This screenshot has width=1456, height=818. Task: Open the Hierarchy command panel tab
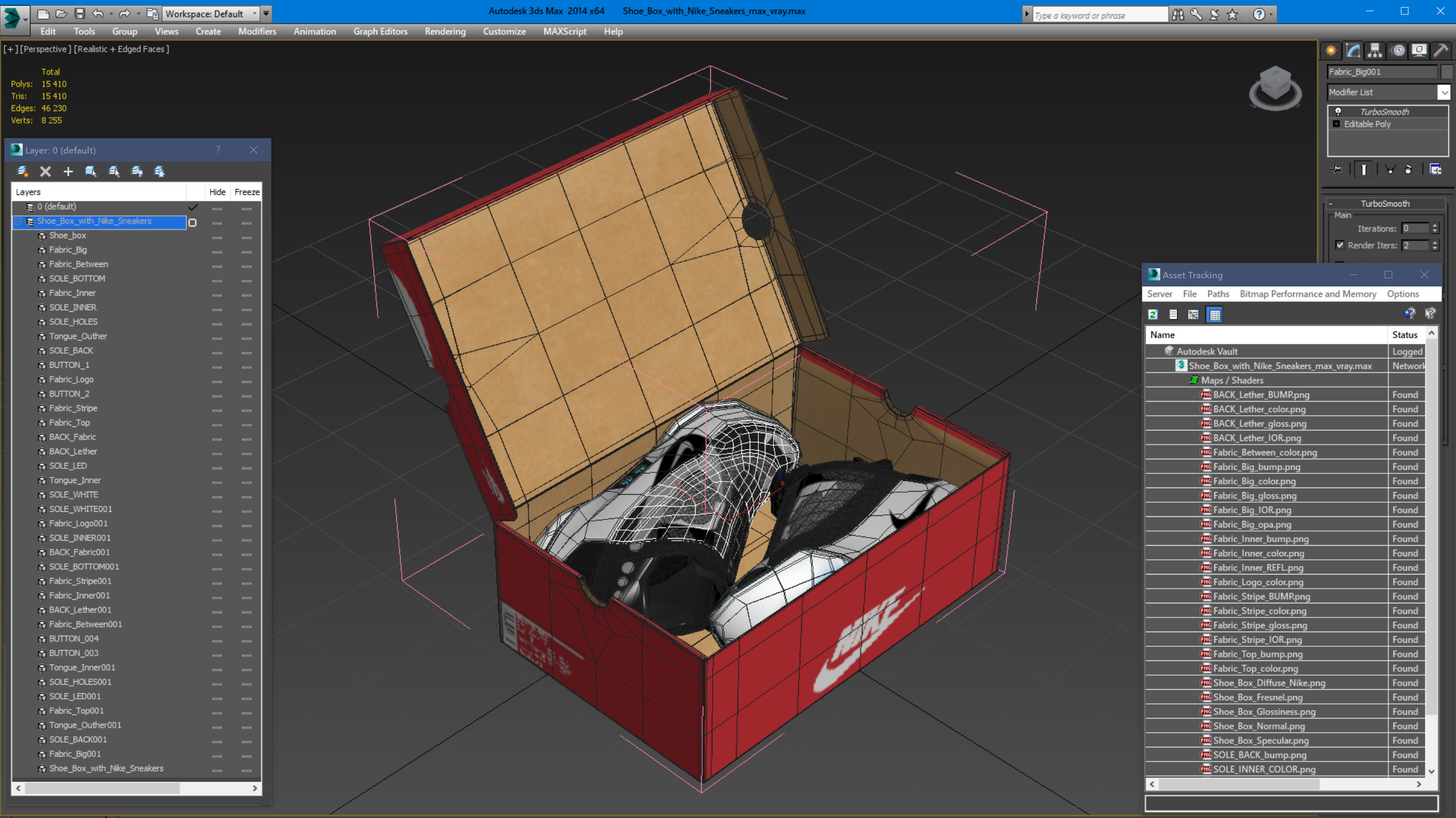1375,51
